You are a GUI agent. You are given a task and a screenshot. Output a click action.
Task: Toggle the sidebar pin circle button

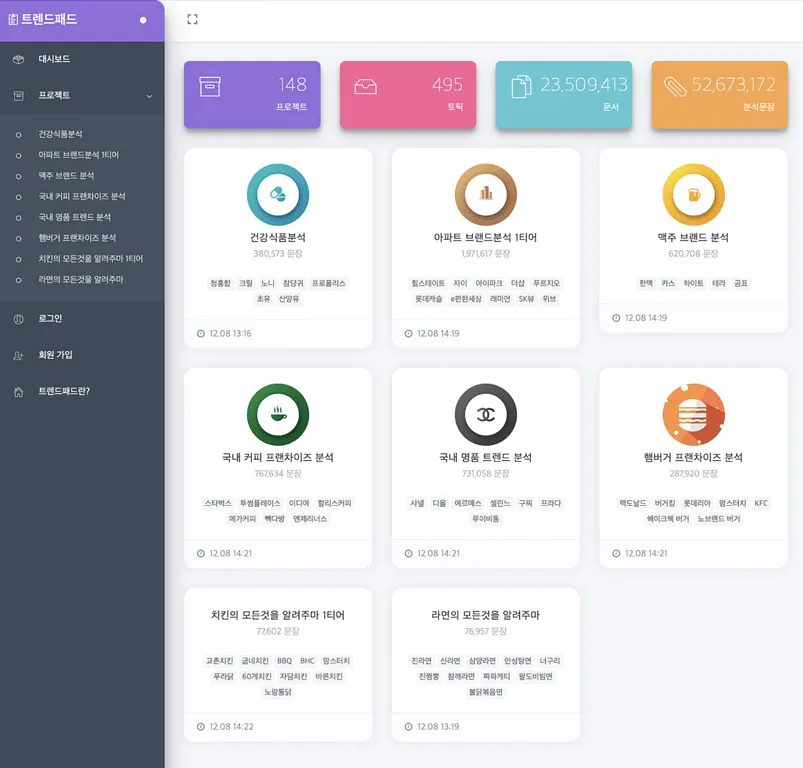coord(143,20)
